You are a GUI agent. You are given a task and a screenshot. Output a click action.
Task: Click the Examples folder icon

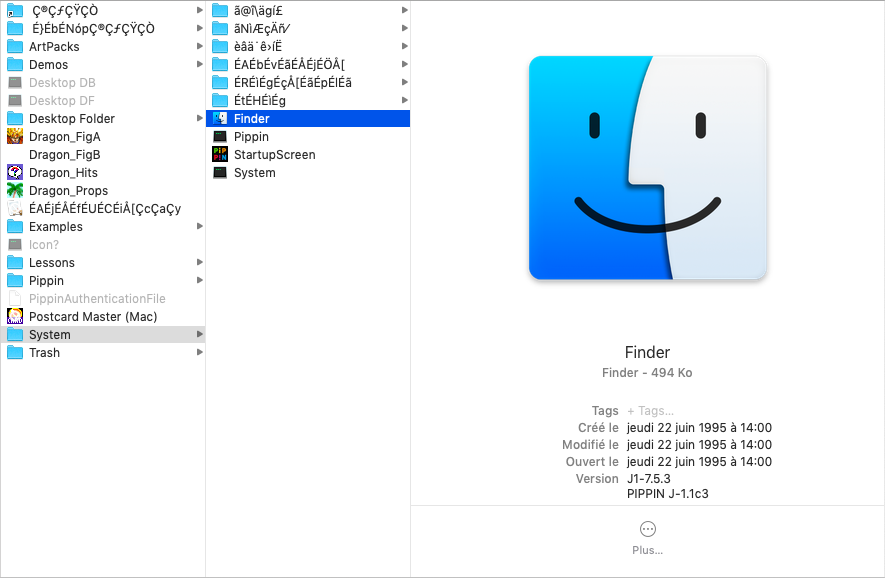(15, 227)
